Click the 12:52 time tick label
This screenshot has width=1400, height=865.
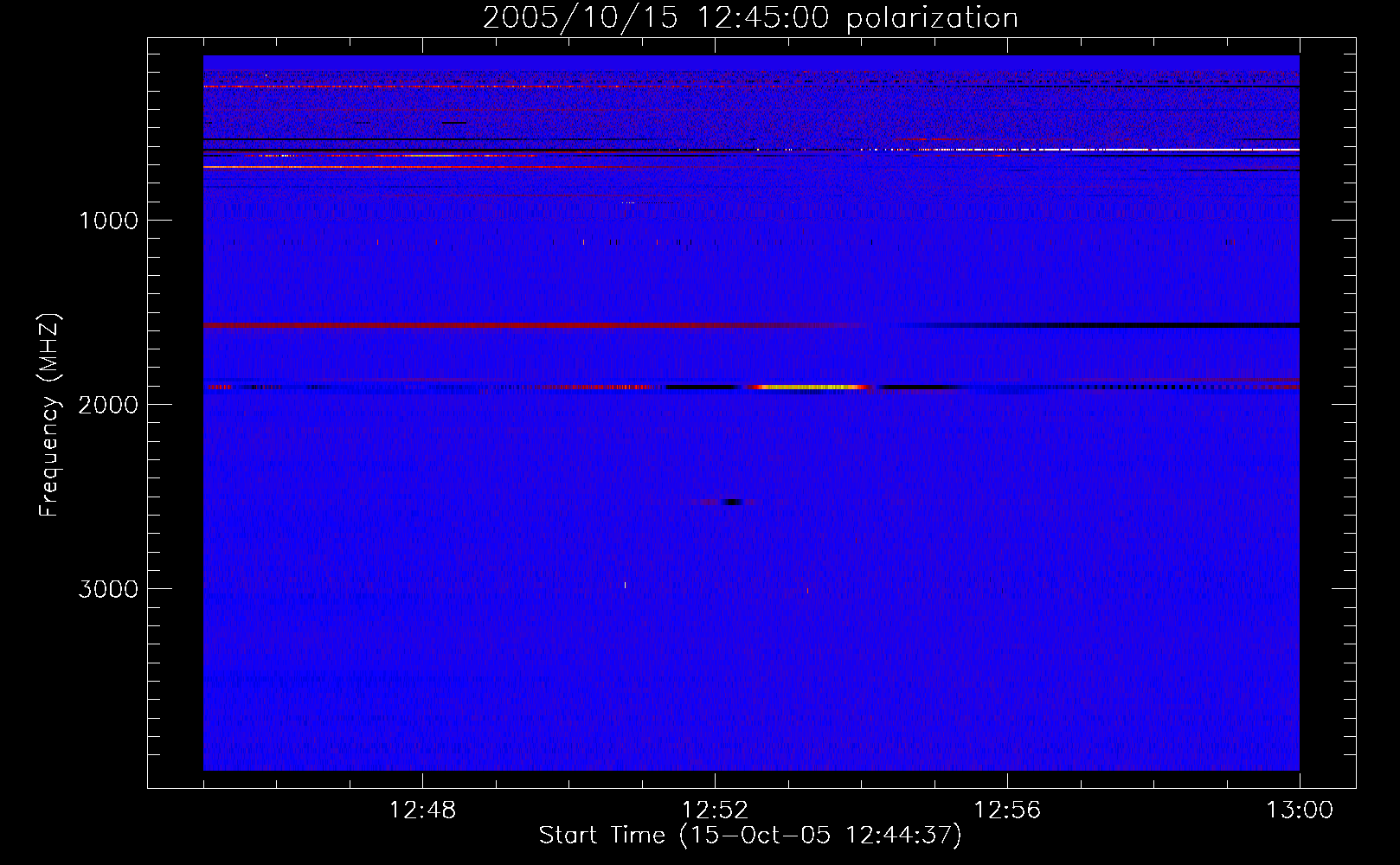[715, 811]
